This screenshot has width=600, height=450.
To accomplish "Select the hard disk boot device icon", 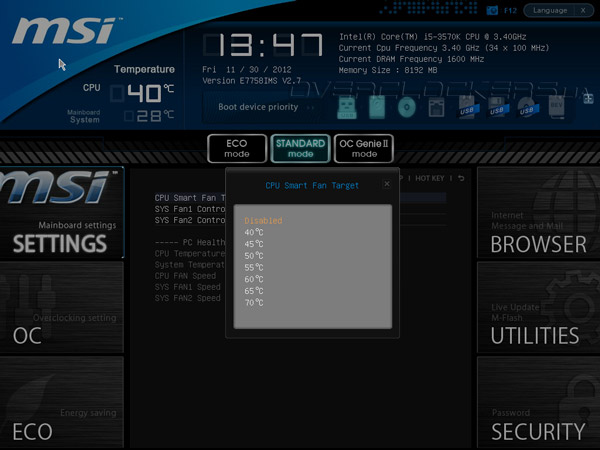I will pyautogui.click(x=377, y=107).
